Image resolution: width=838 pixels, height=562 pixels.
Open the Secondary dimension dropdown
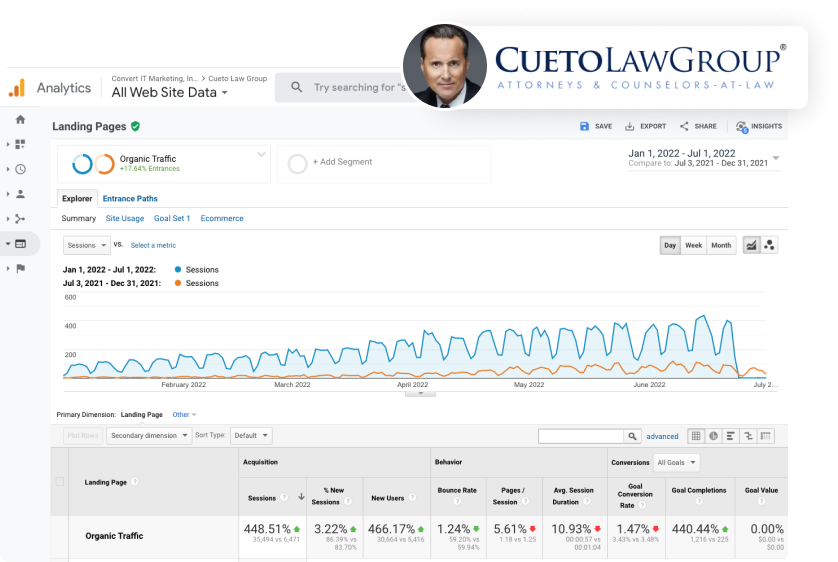click(x=149, y=435)
